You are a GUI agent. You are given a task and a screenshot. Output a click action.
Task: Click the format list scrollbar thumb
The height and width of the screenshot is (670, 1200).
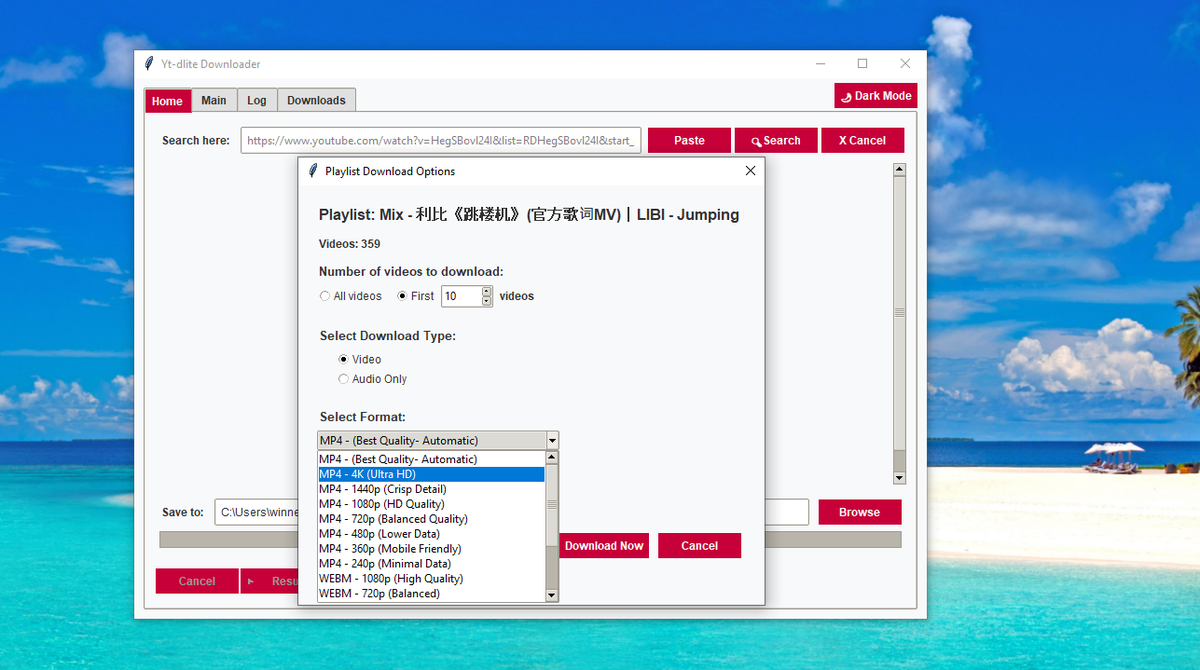pyautogui.click(x=551, y=505)
